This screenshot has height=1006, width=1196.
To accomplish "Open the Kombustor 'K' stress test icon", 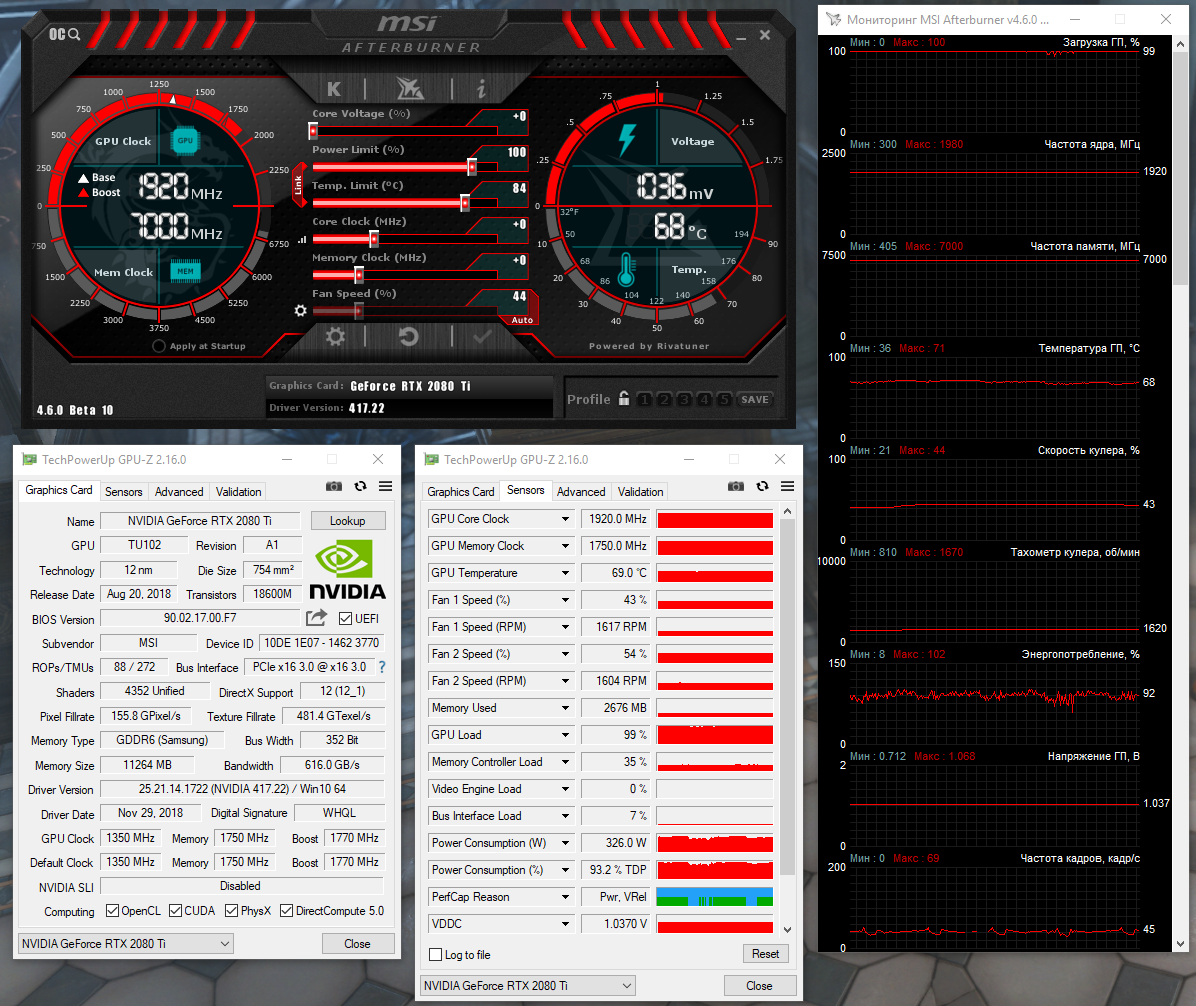I will point(334,88).
